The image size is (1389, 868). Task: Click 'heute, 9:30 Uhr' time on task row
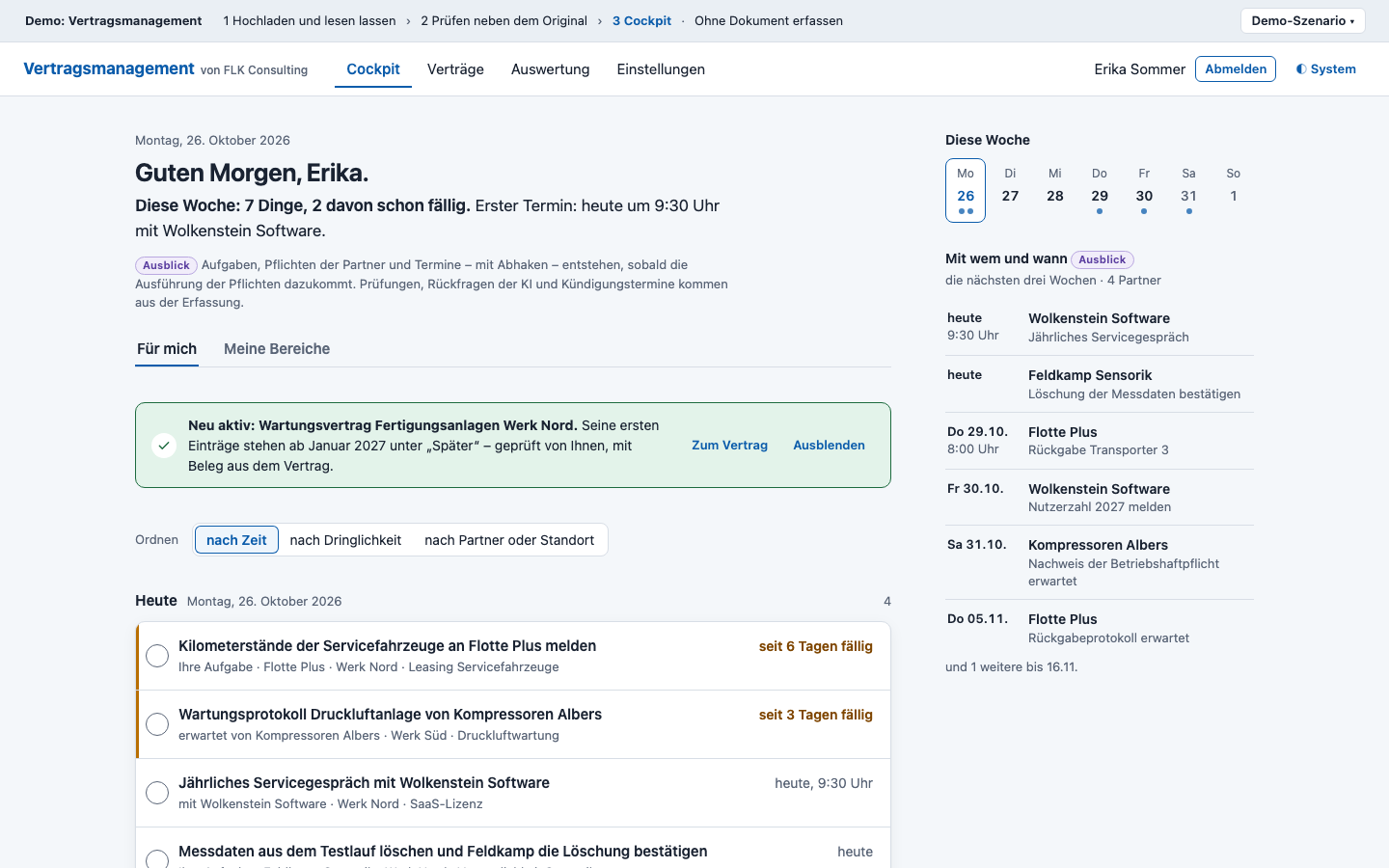point(824,783)
